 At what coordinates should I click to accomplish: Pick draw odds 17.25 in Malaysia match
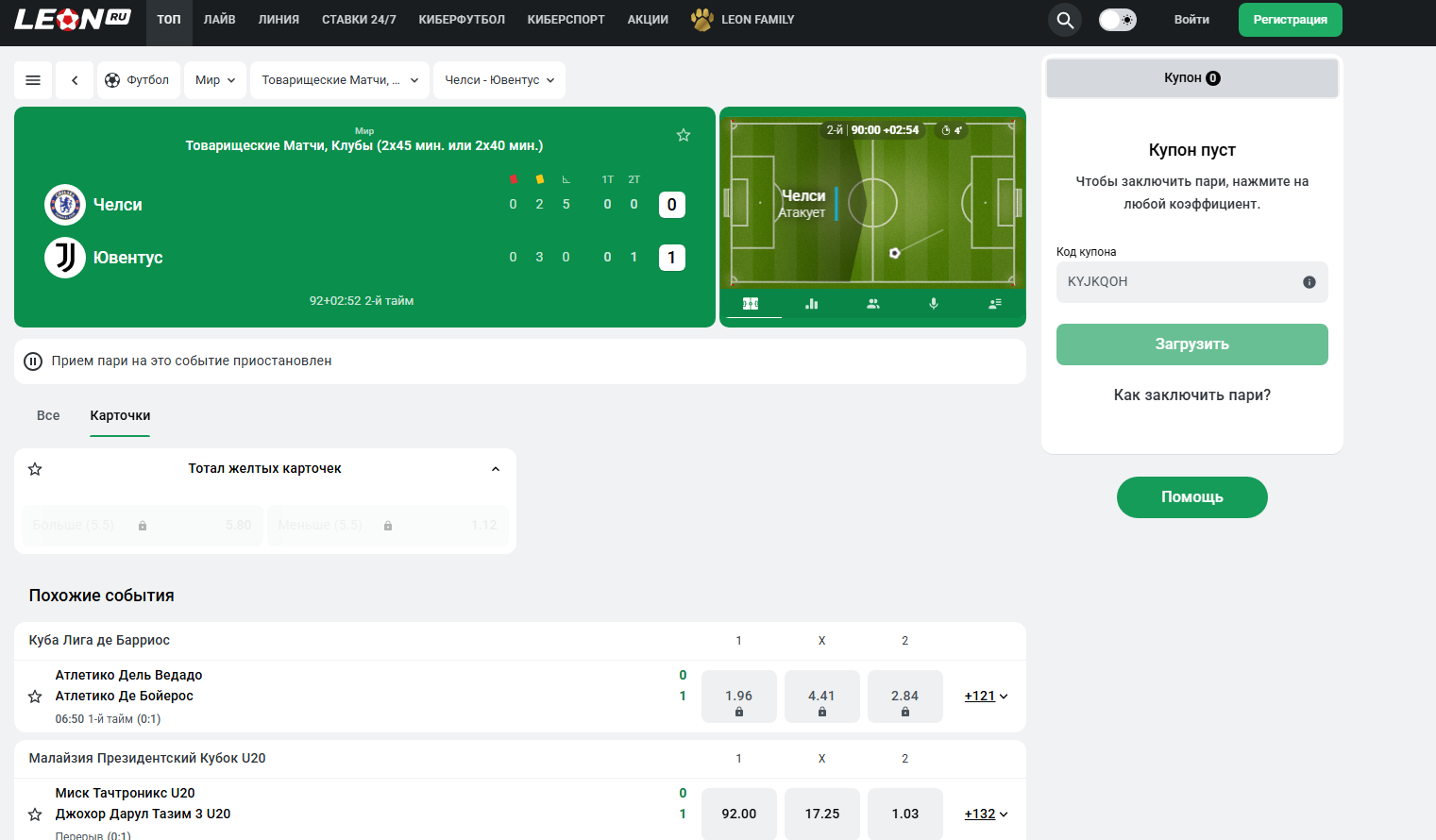click(822, 814)
